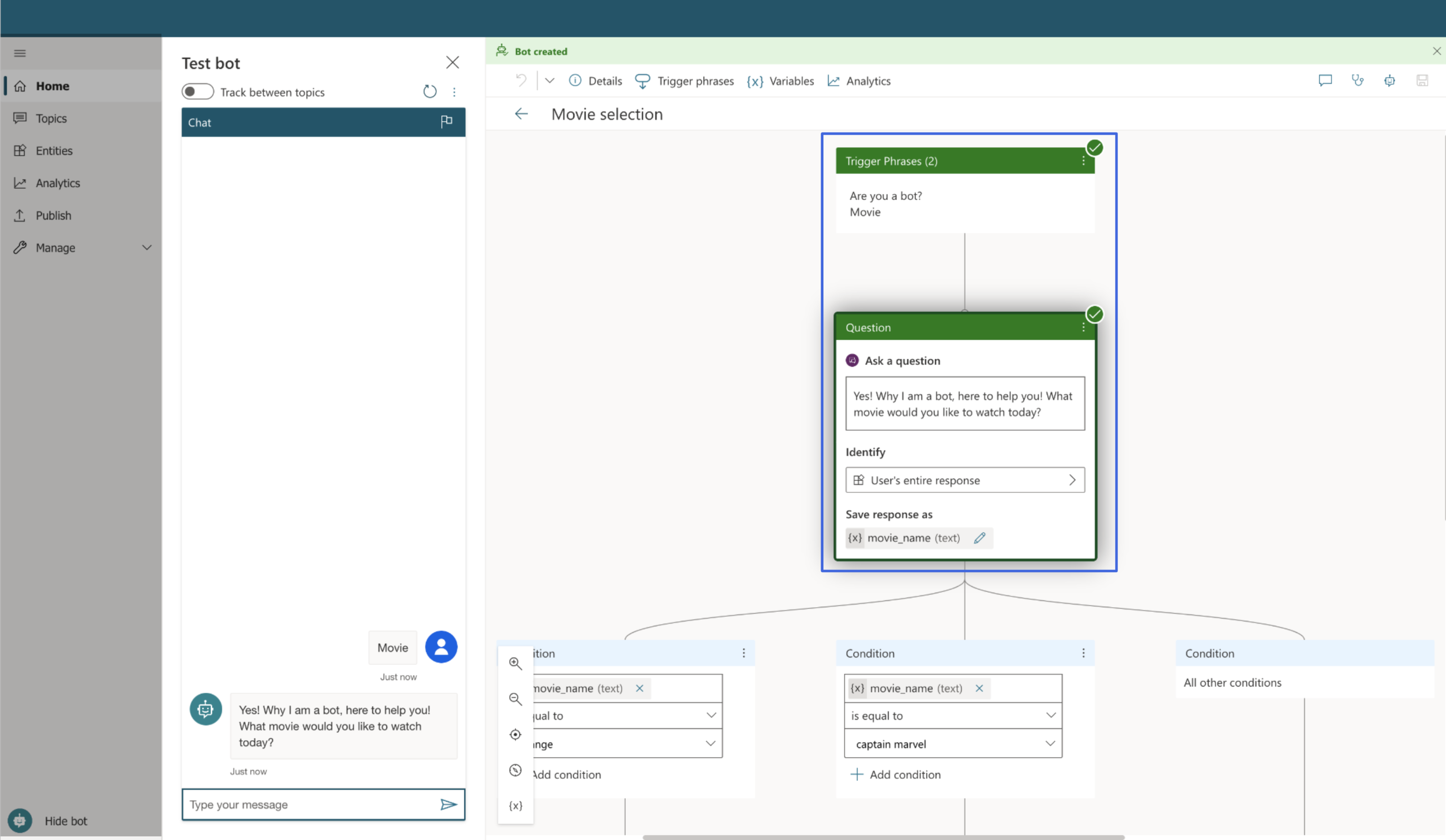The image size is (1446, 840).
Task: Remove movie_name from middle condition
Action: 979,688
